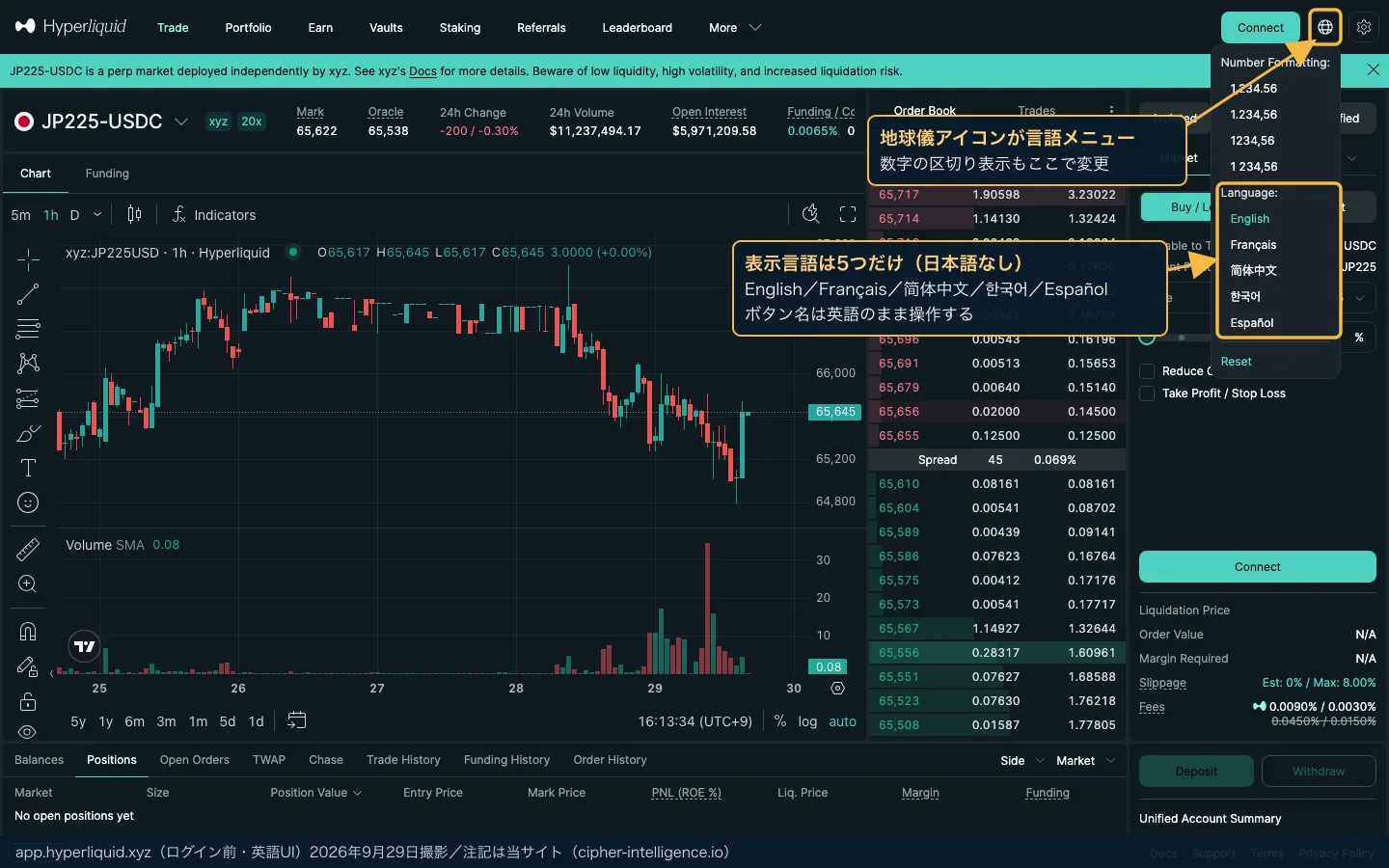Select the ruler measure tool
1389x868 pixels.
(x=28, y=549)
